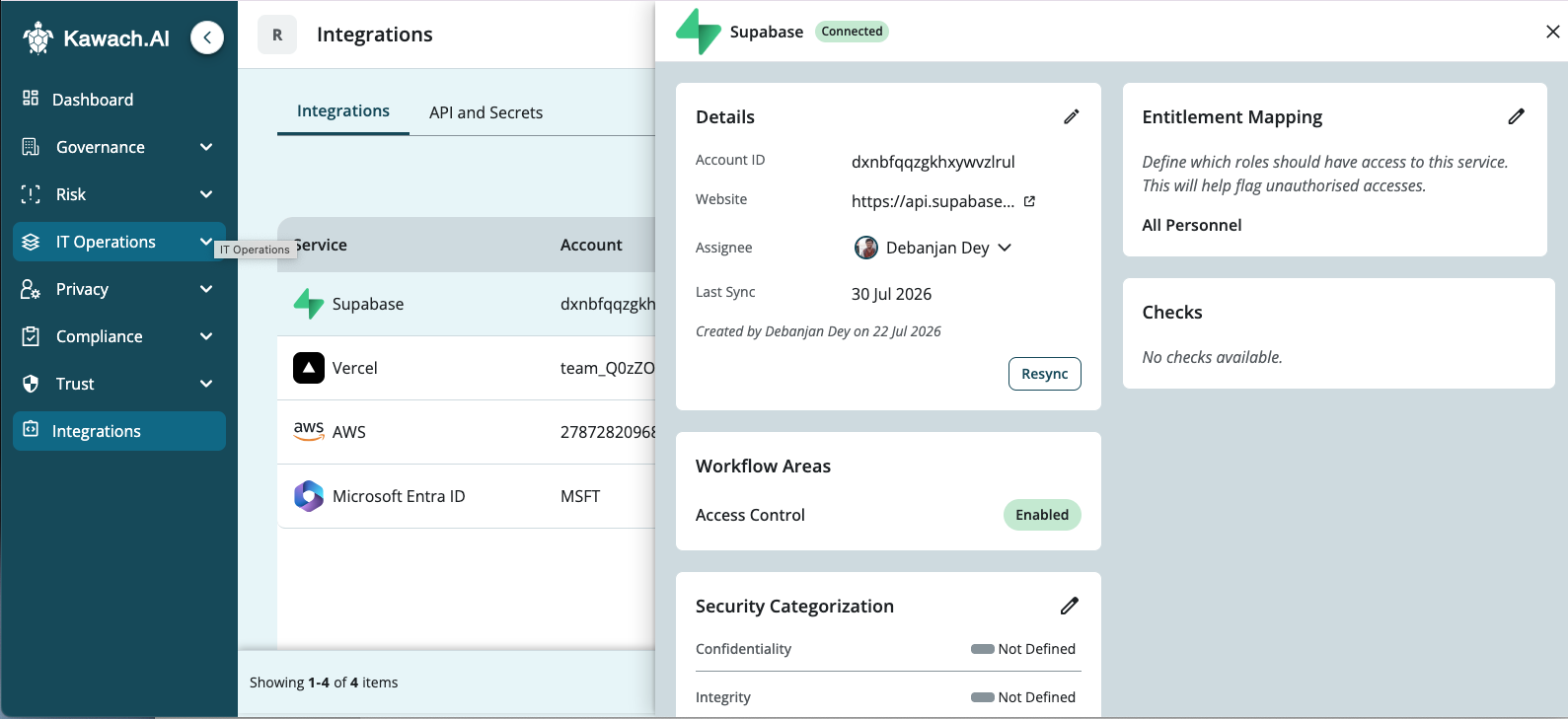The height and width of the screenshot is (719, 1568).
Task: Collapse the sidebar with the arrow button
Action: click(207, 37)
